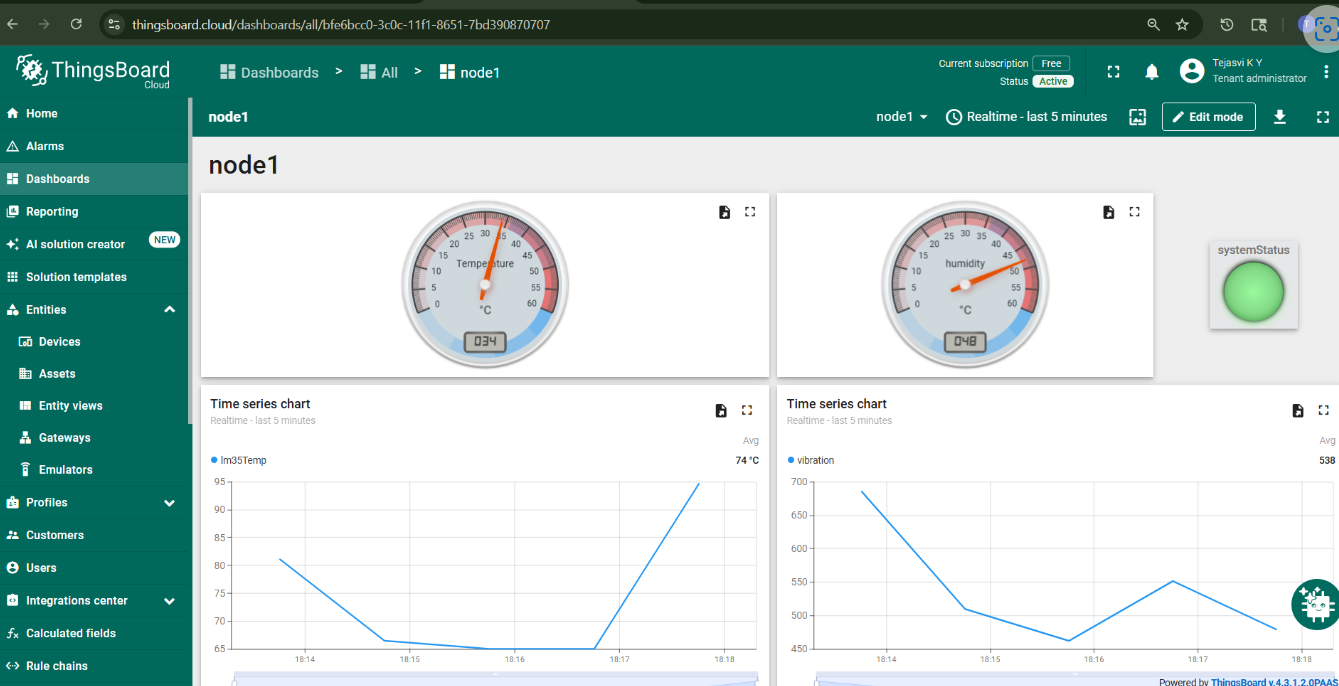Click the Edit mode button
The image size is (1339, 686).
(x=1208, y=117)
